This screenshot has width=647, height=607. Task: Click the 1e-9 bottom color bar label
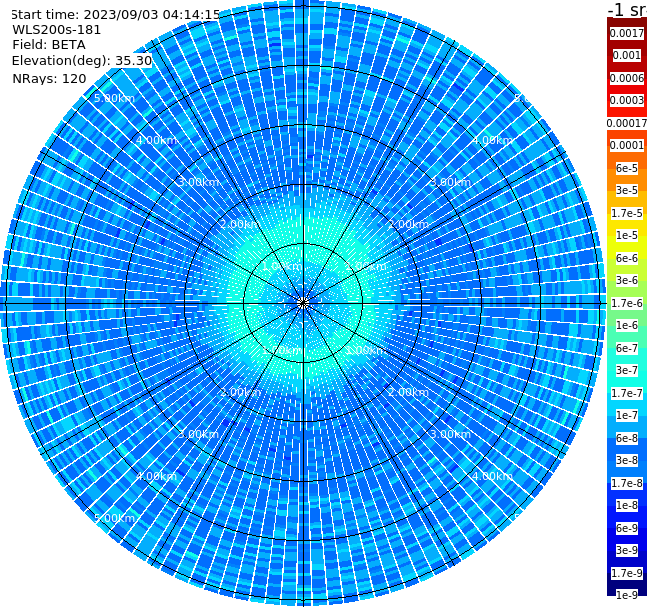(x=627, y=595)
